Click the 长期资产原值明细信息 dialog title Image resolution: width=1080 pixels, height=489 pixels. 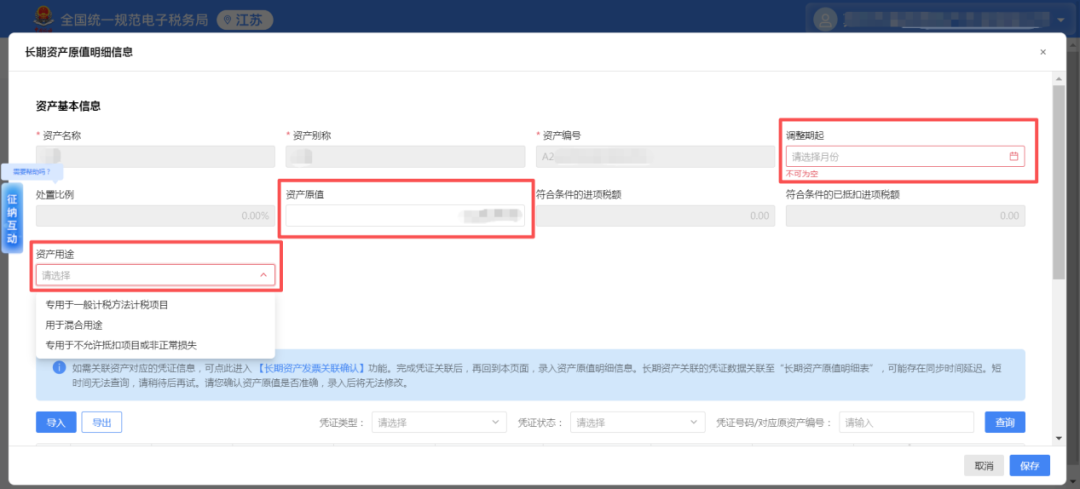click(79, 52)
